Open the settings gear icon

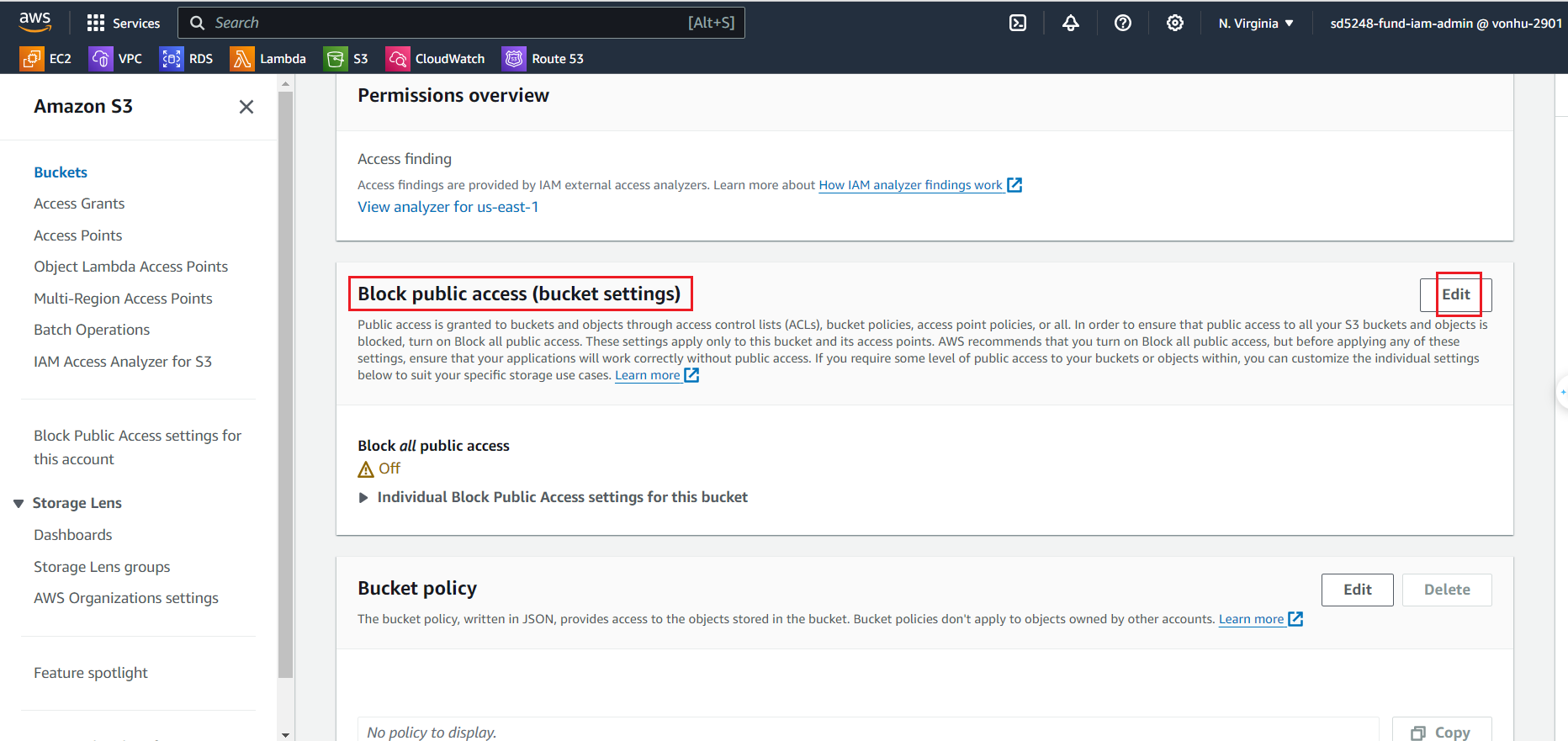(1174, 24)
